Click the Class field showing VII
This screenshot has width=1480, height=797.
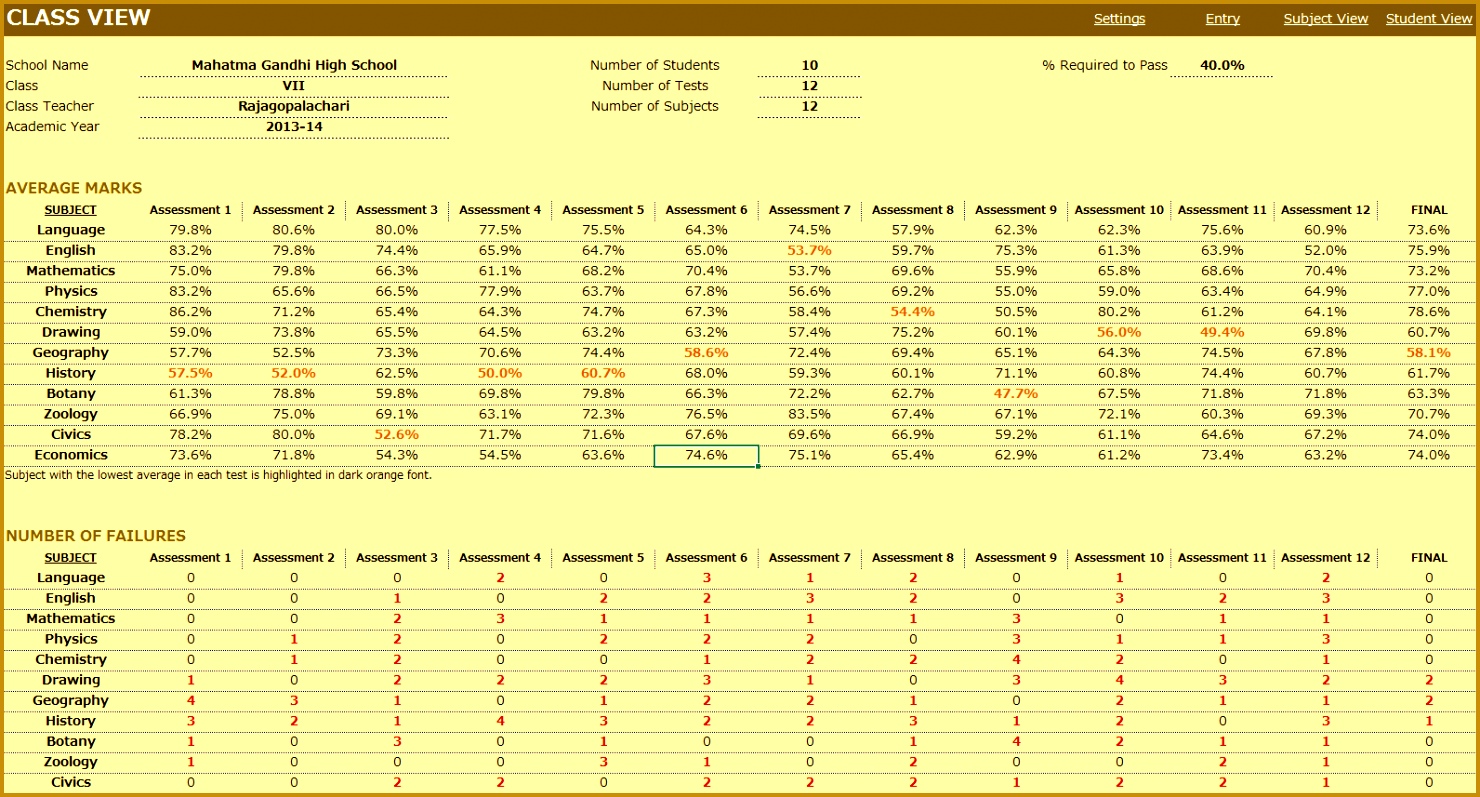[x=293, y=85]
